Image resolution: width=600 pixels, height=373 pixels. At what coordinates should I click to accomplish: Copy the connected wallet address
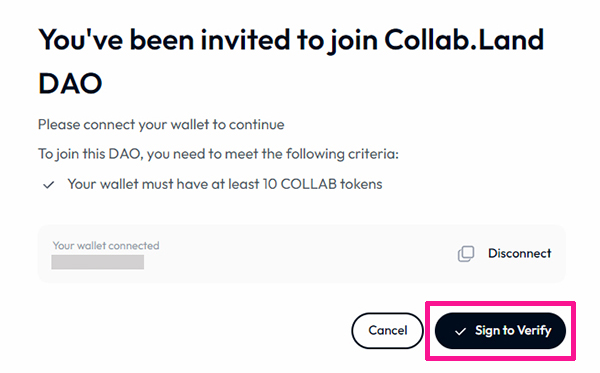[466, 254]
